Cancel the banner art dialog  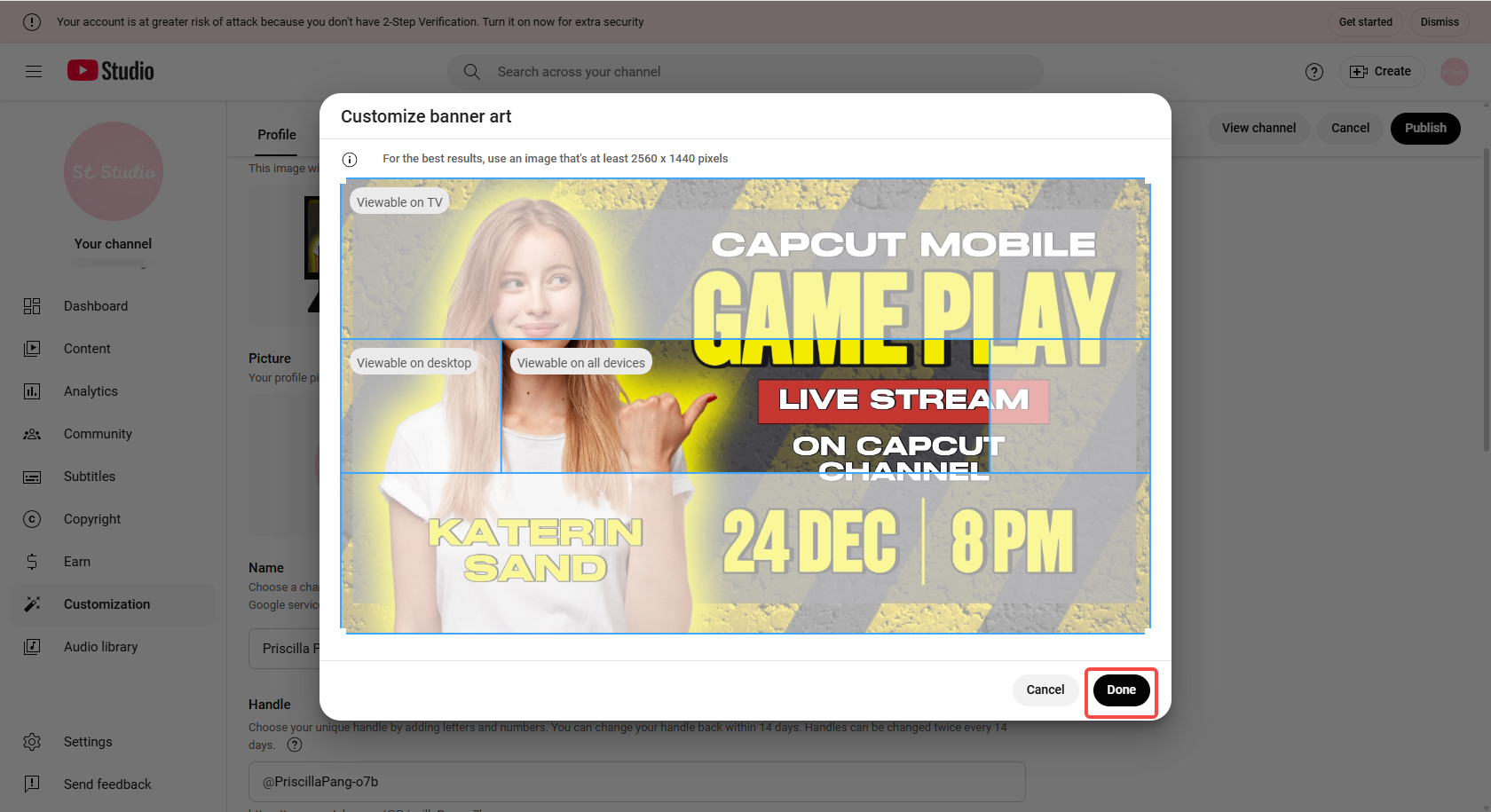click(x=1045, y=690)
